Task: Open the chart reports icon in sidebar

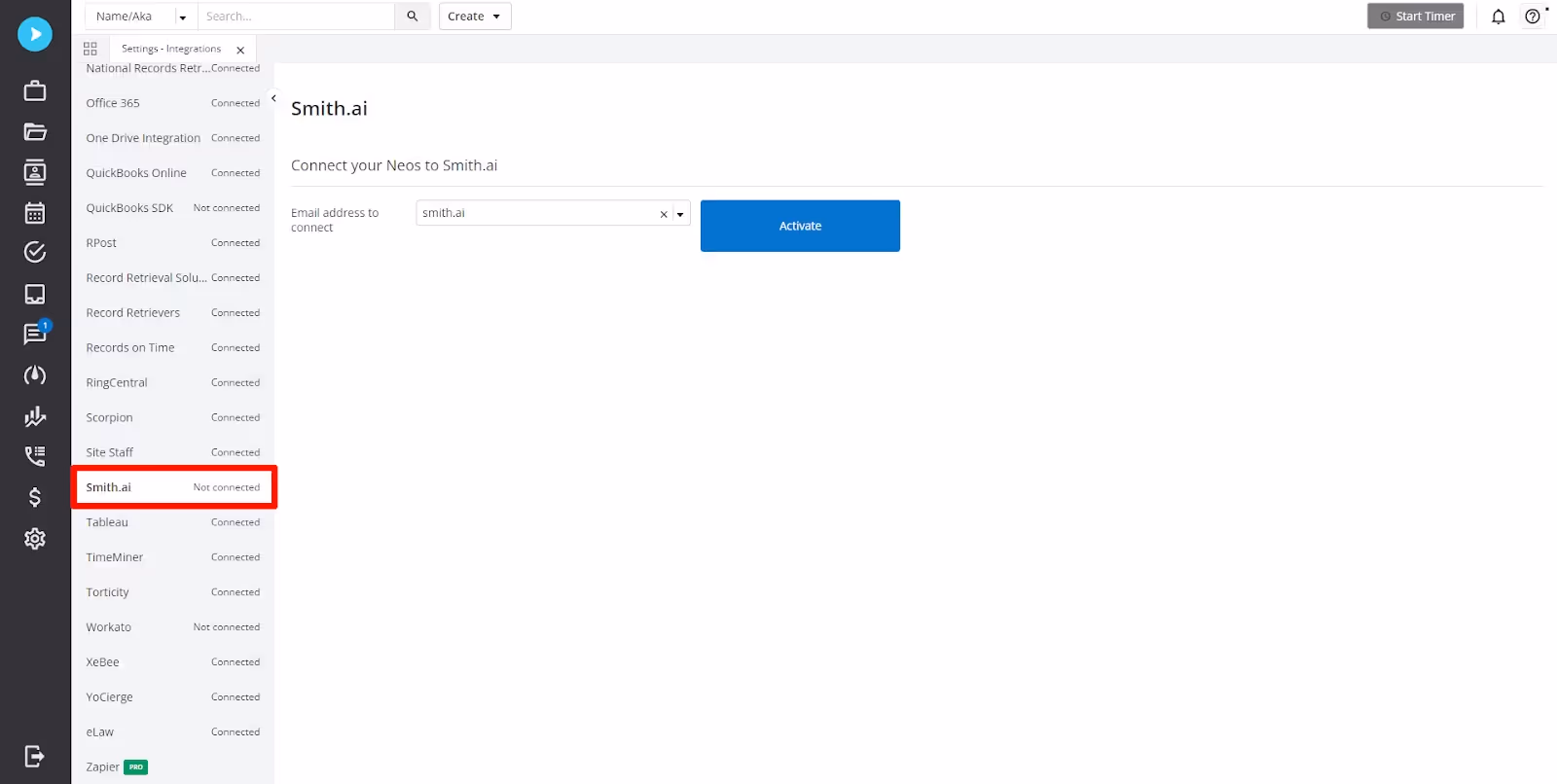Action: pyautogui.click(x=35, y=416)
